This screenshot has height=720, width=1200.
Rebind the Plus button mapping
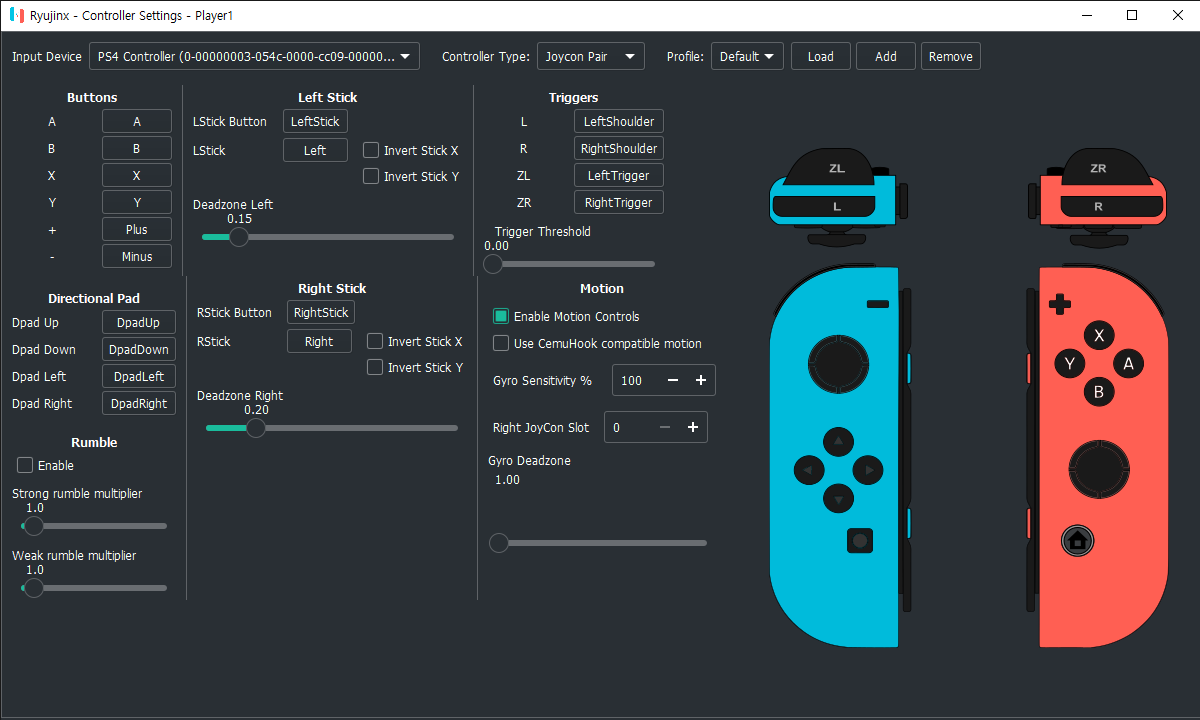pos(137,229)
